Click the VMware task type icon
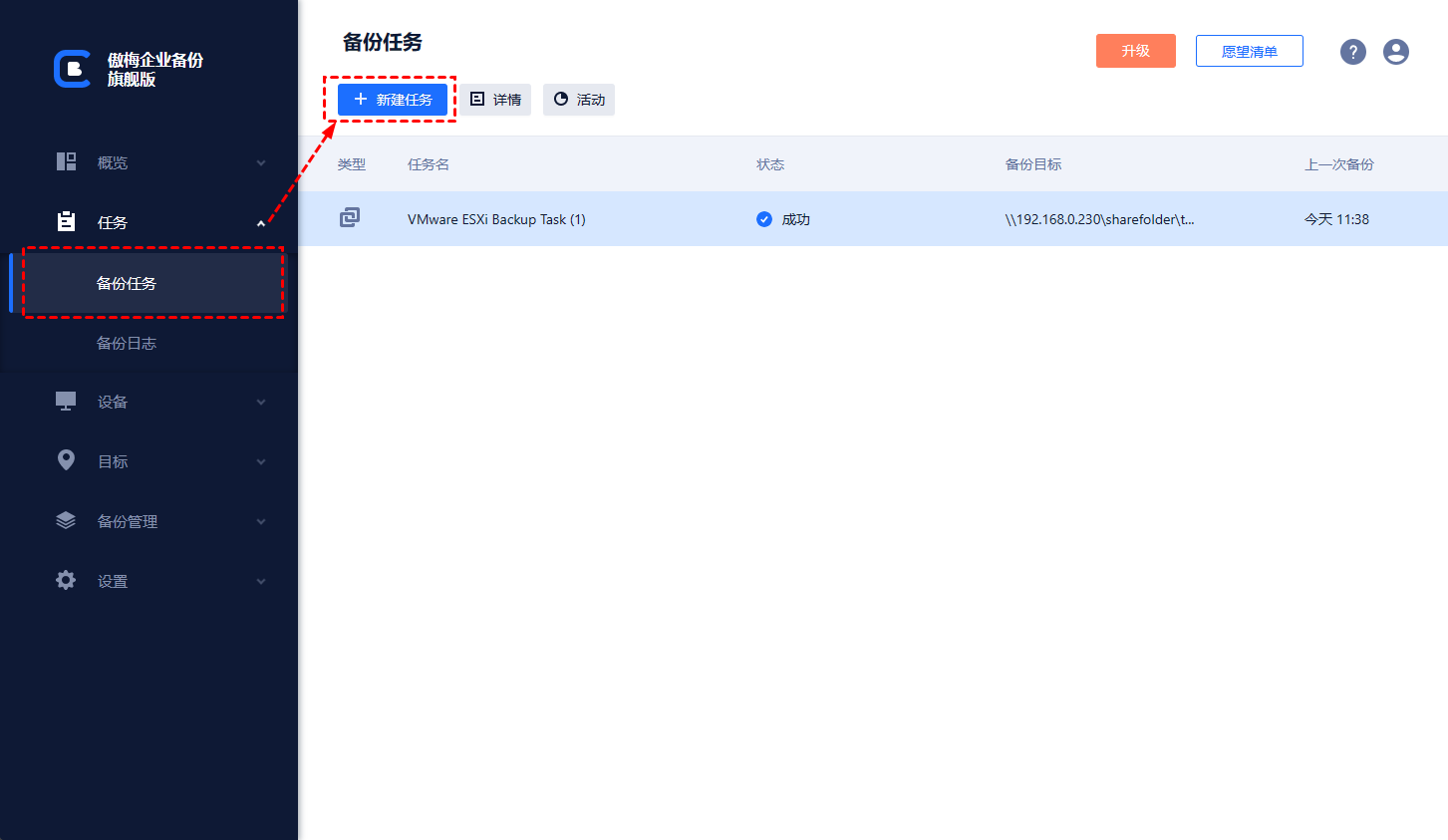The image size is (1448, 840). (351, 218)
